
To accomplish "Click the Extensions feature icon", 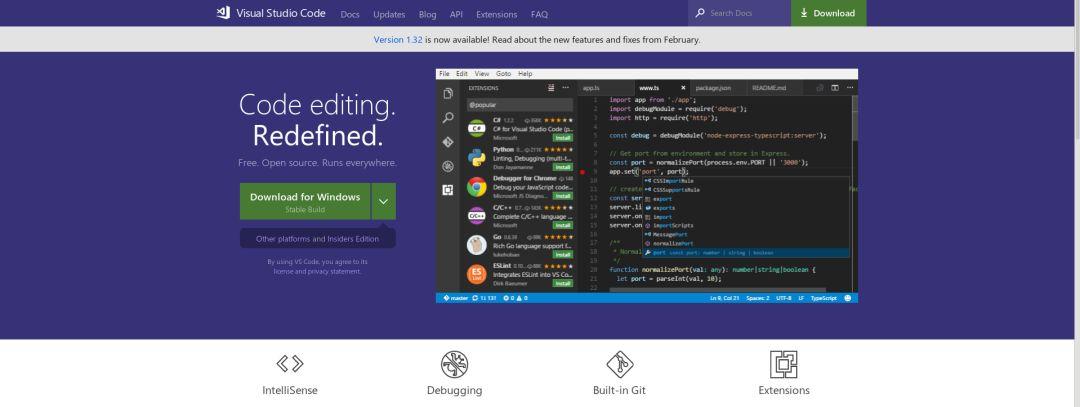I will 783,364.
